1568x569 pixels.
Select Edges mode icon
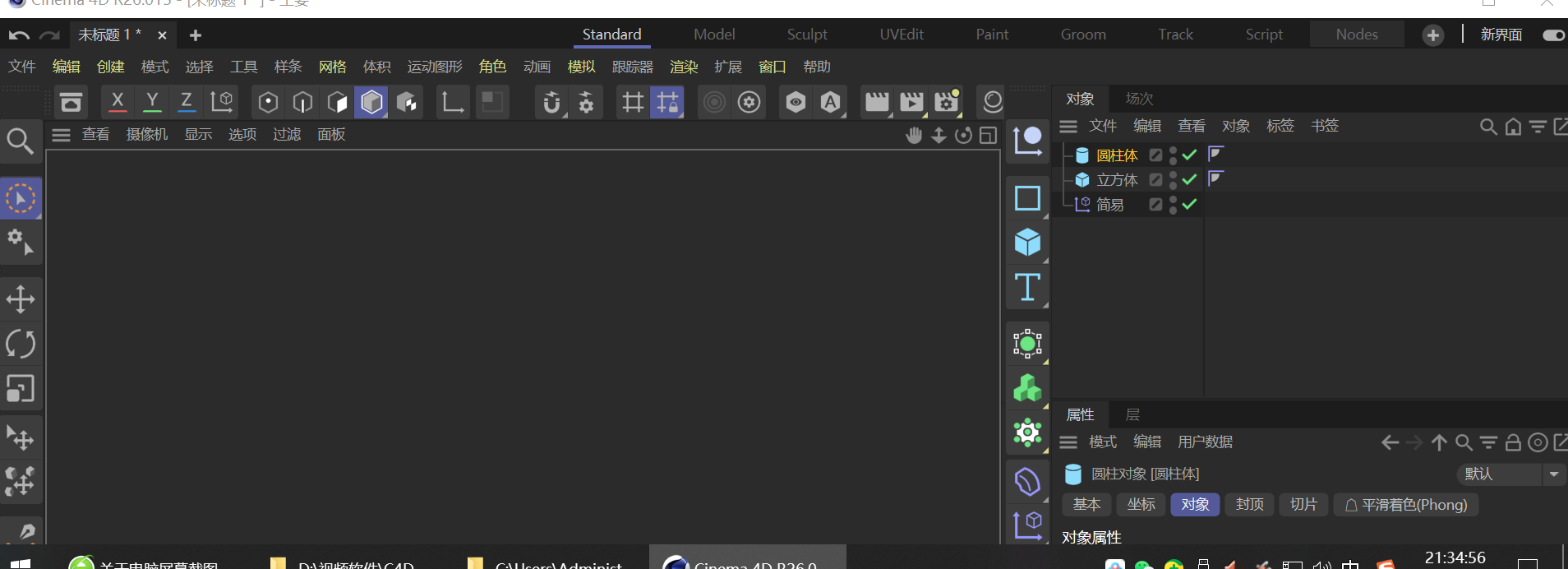pyautogui.click(x=302, y=102)
